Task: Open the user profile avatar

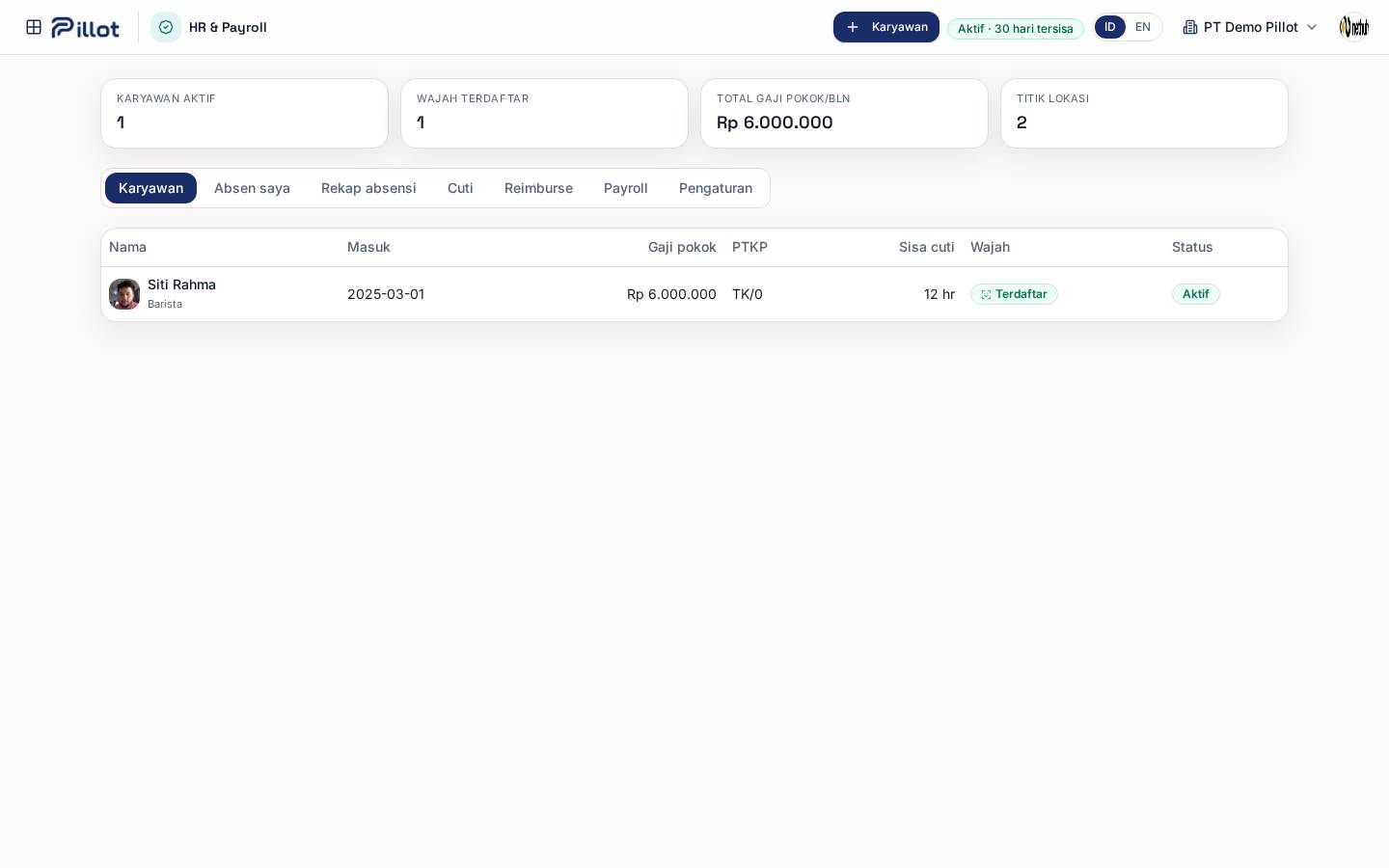Action: (x=1354, y=27)
